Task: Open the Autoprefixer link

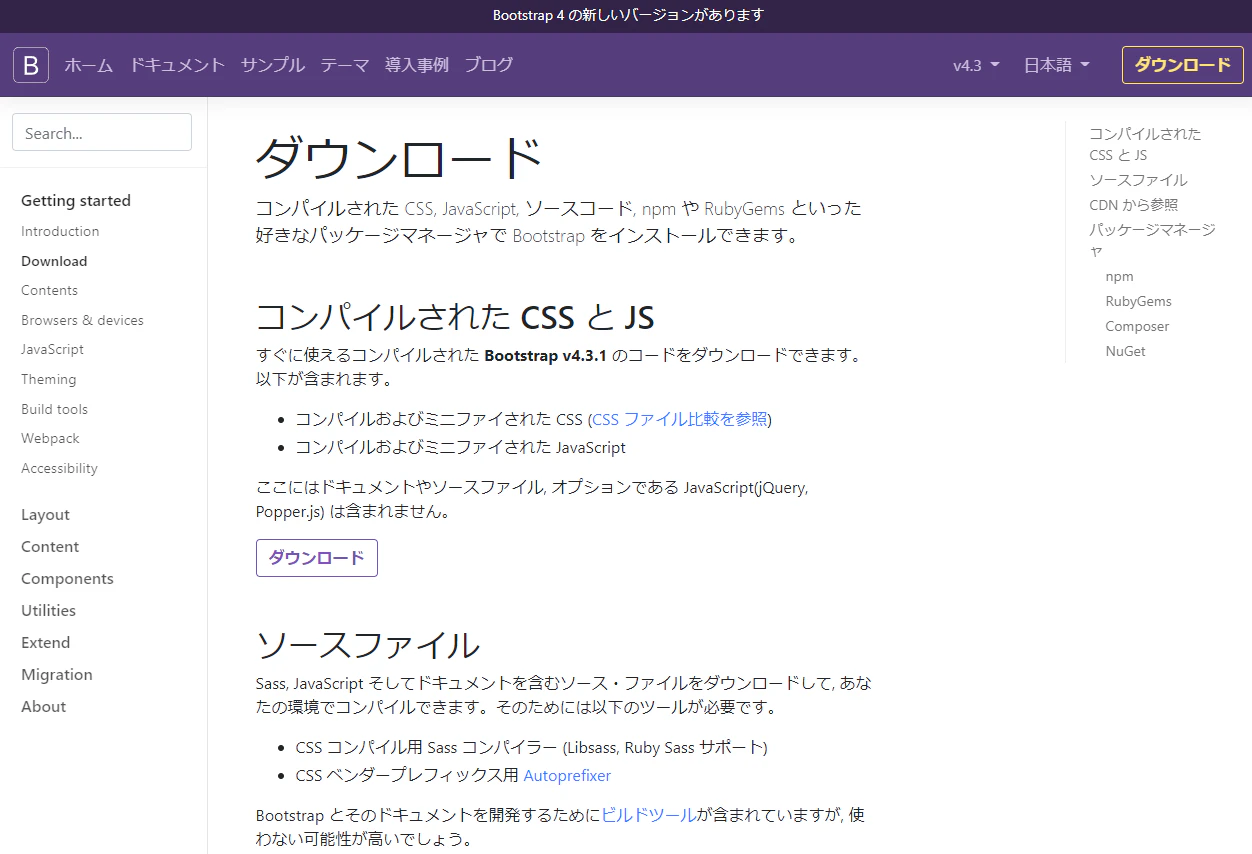Action: [x=567, y=775]
